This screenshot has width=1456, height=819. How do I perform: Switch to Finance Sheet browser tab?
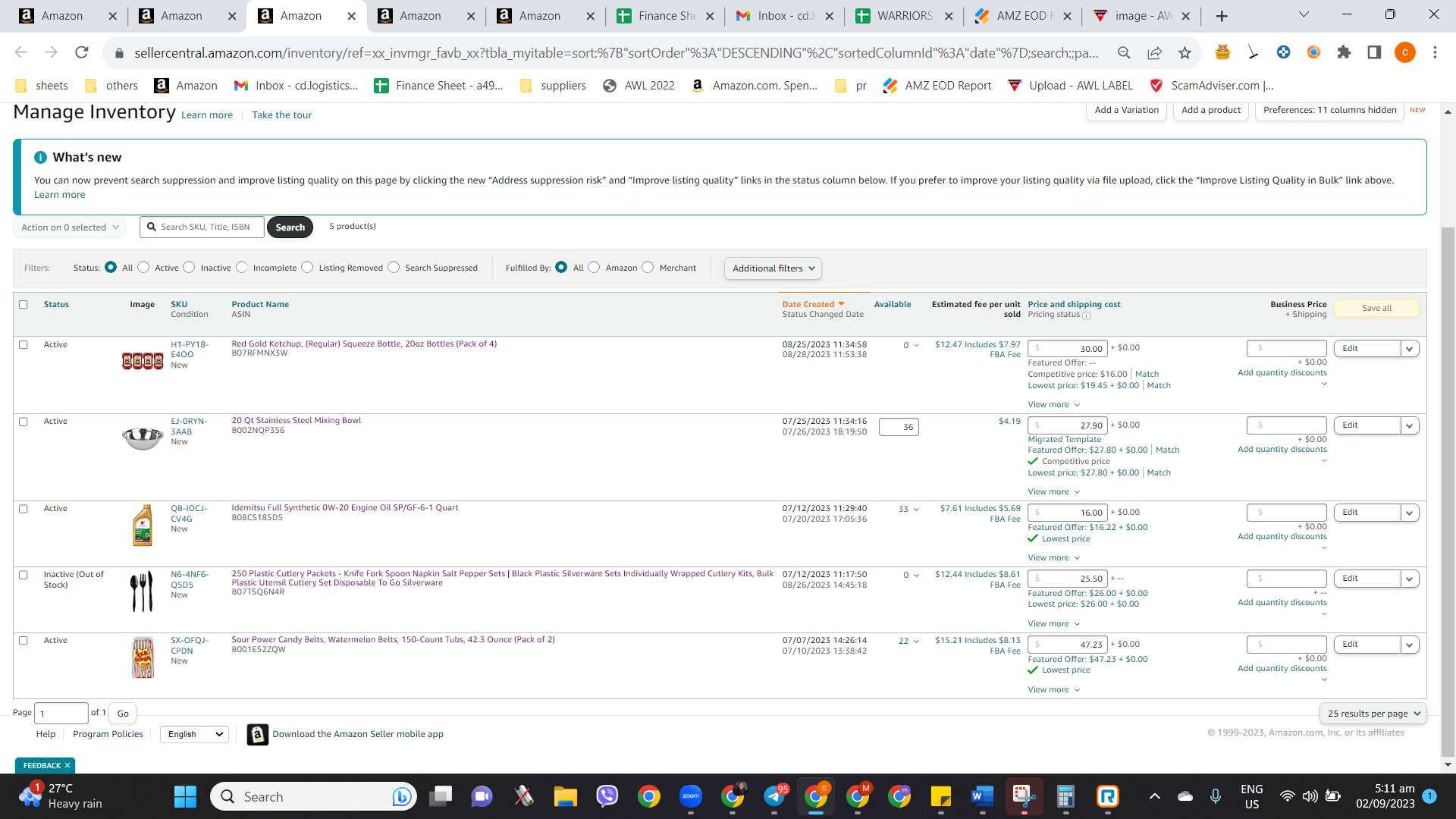pos(665,16)
